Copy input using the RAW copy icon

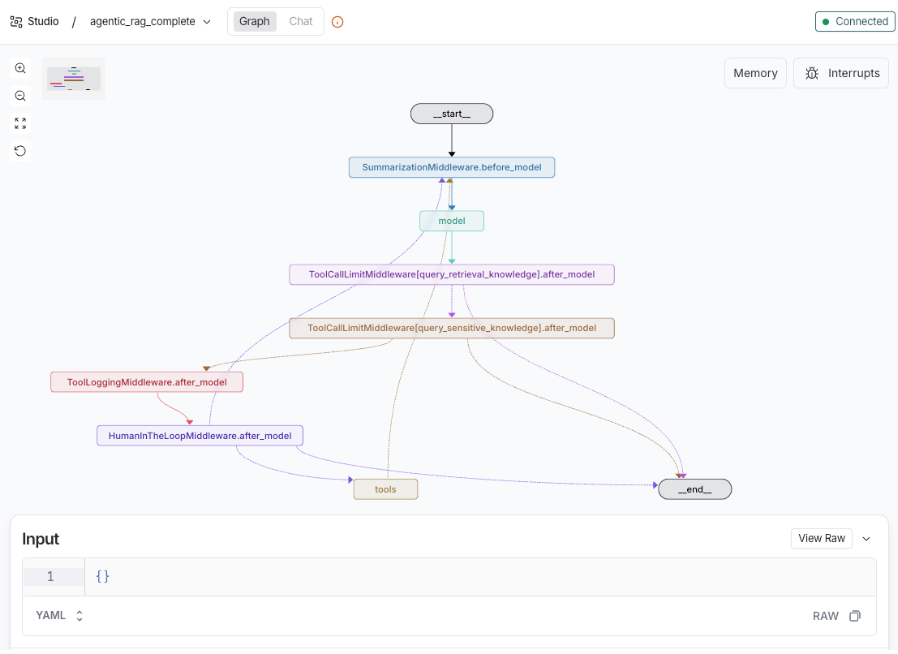[x=854, y=616]
